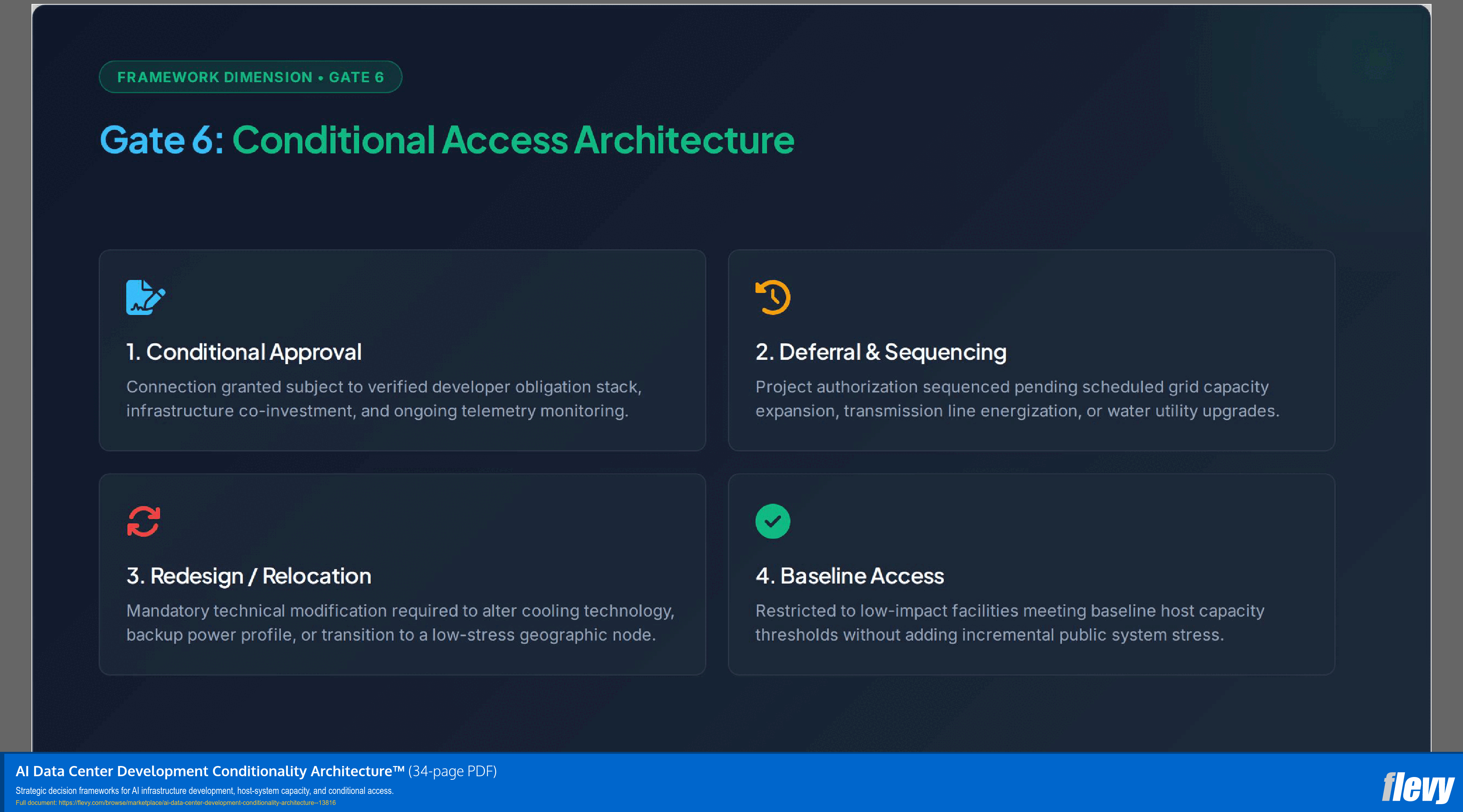Click the red circular arrows Redesign icon
Viewport: 1463px width, 812px height.
pyautogui.click(x=144, y=521)
